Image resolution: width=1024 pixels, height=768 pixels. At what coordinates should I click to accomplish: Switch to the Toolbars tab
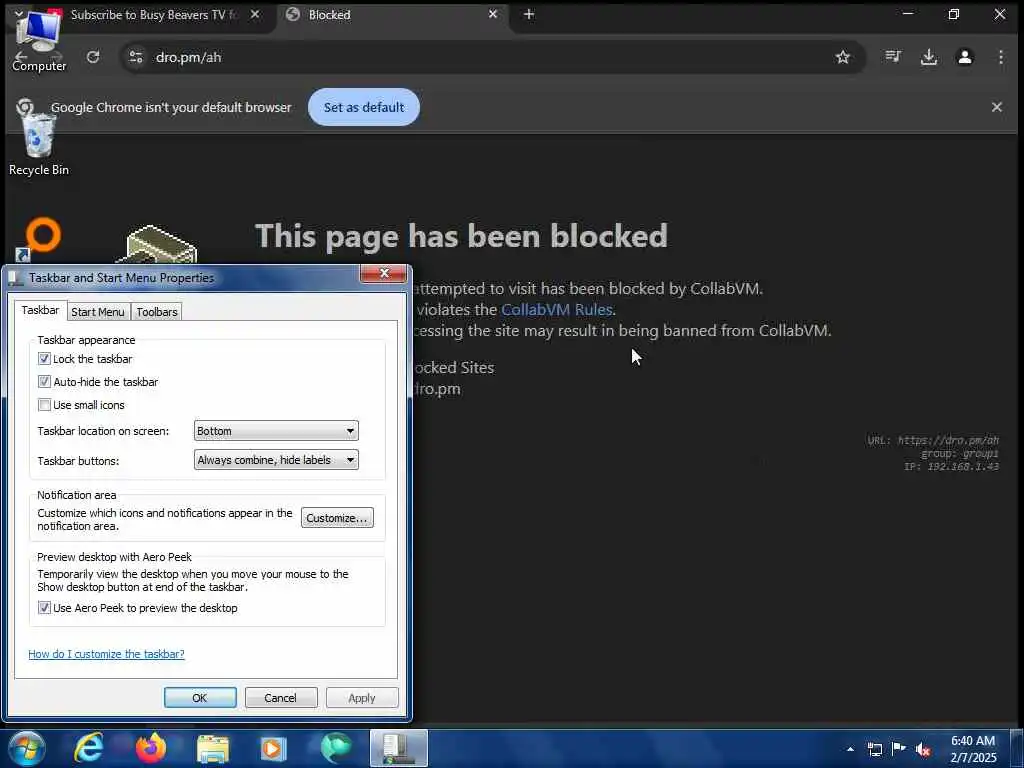157,312
